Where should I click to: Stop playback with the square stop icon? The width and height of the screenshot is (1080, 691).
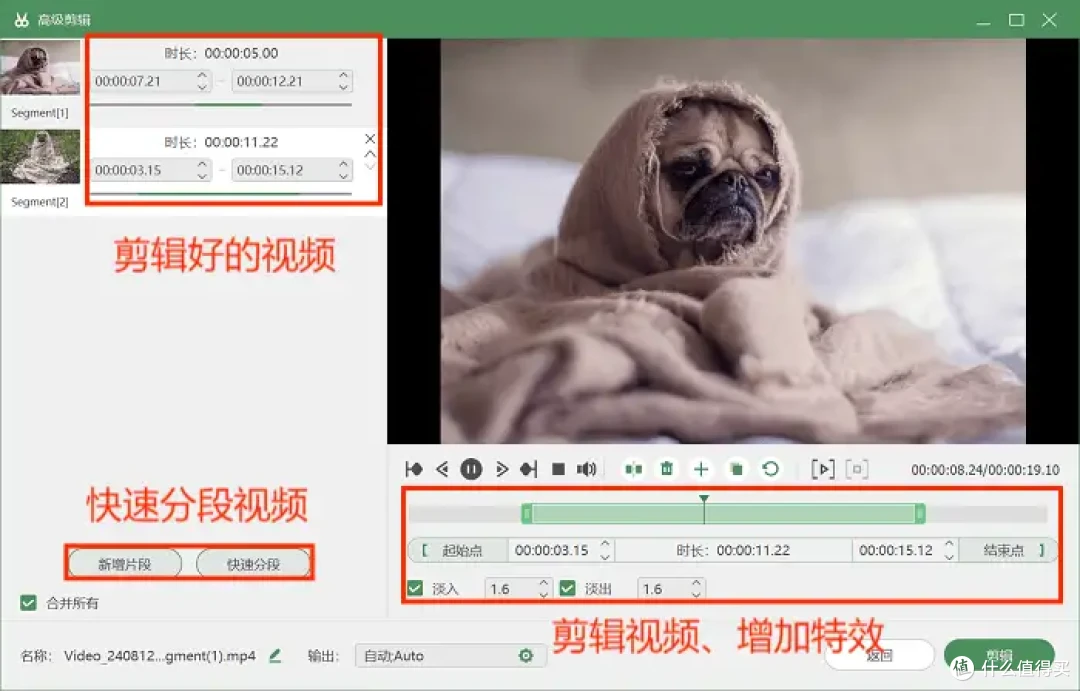coord(559,469)
